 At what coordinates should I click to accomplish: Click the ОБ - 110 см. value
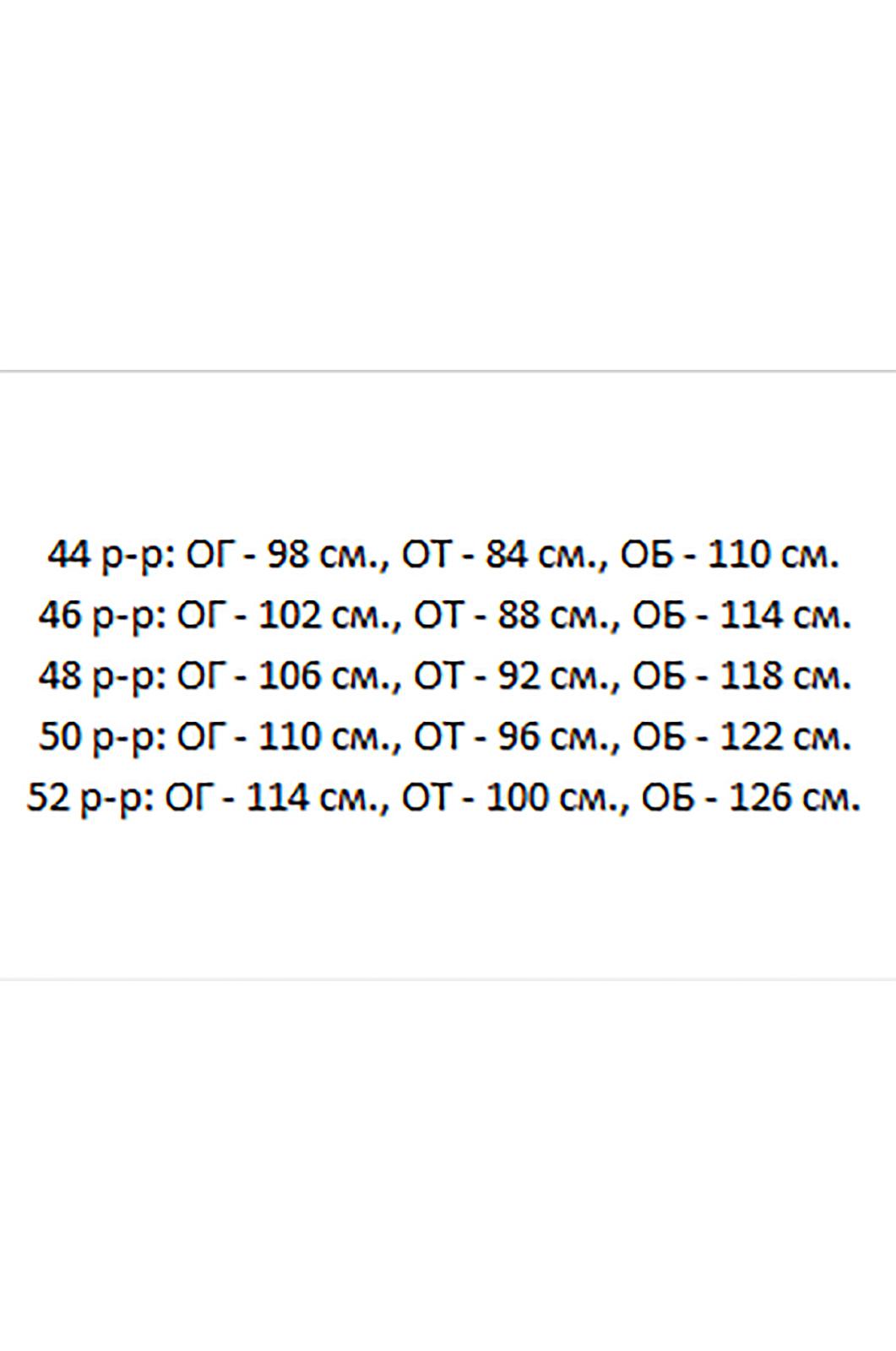click(730, 556)
